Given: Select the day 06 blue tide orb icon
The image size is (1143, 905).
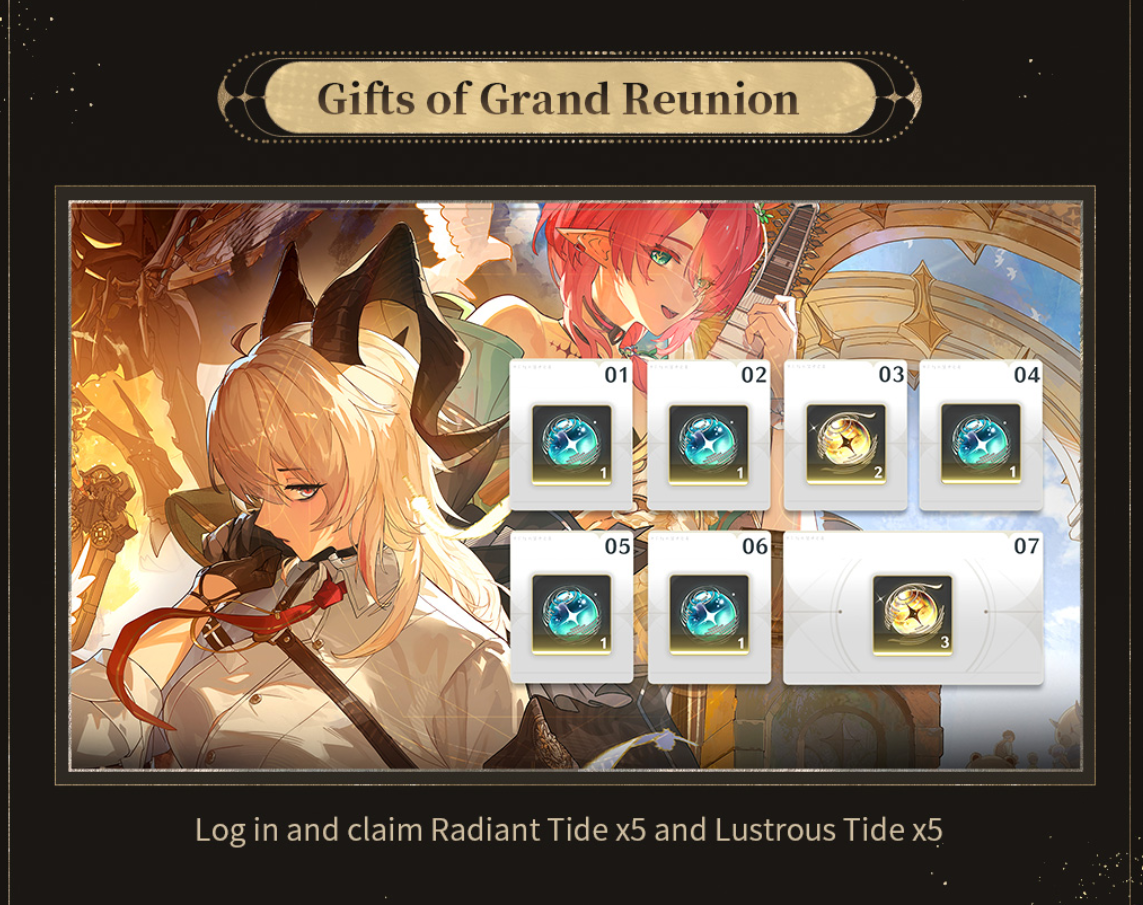Looking at the screenshot, I should coord(709,614).
